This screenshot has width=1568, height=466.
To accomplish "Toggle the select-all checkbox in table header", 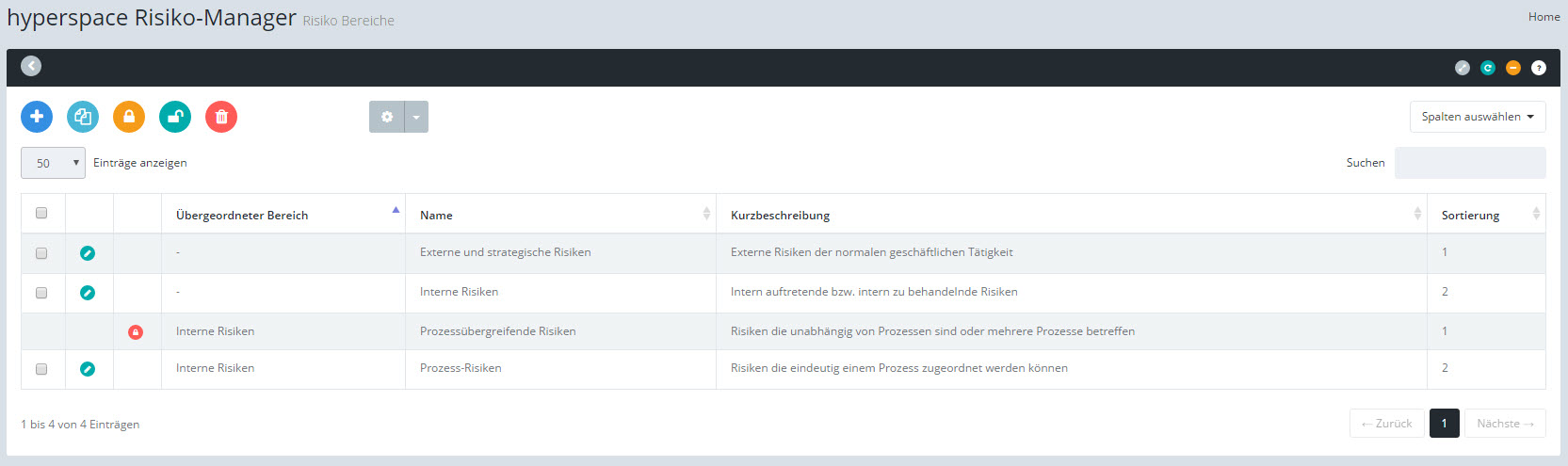I will click(41, 213).
